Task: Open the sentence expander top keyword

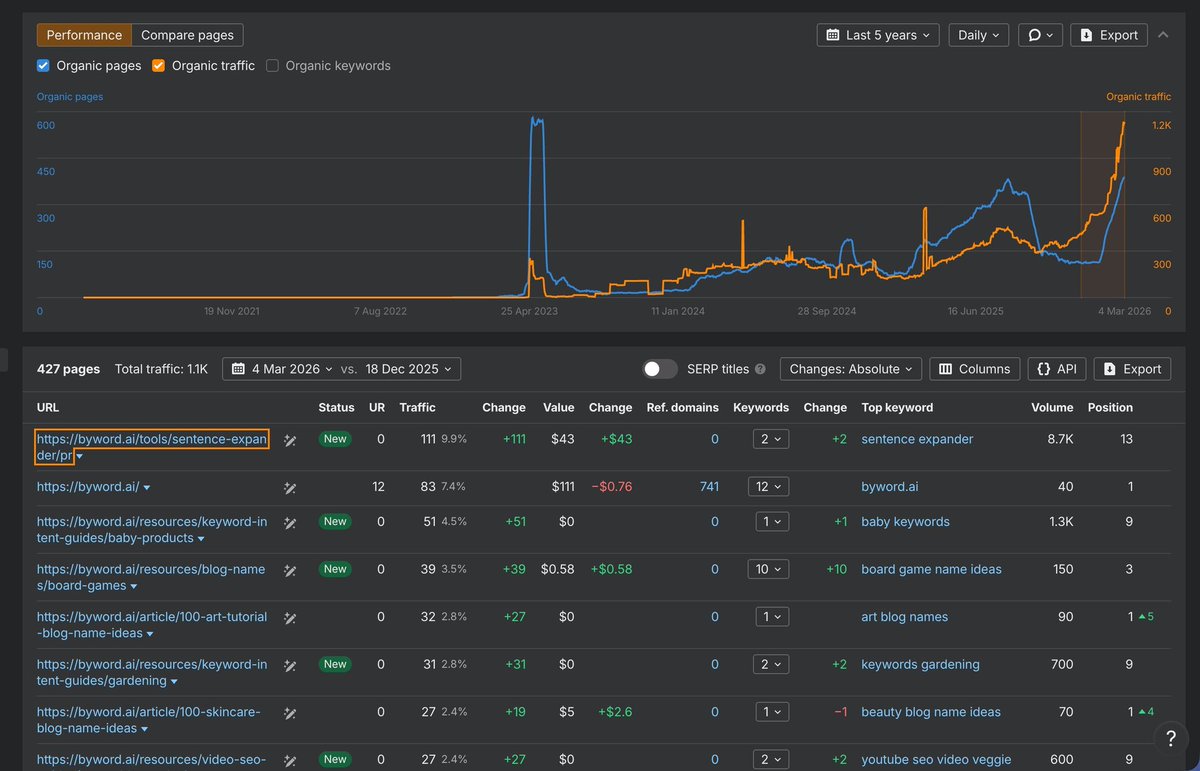Action: 917,439
